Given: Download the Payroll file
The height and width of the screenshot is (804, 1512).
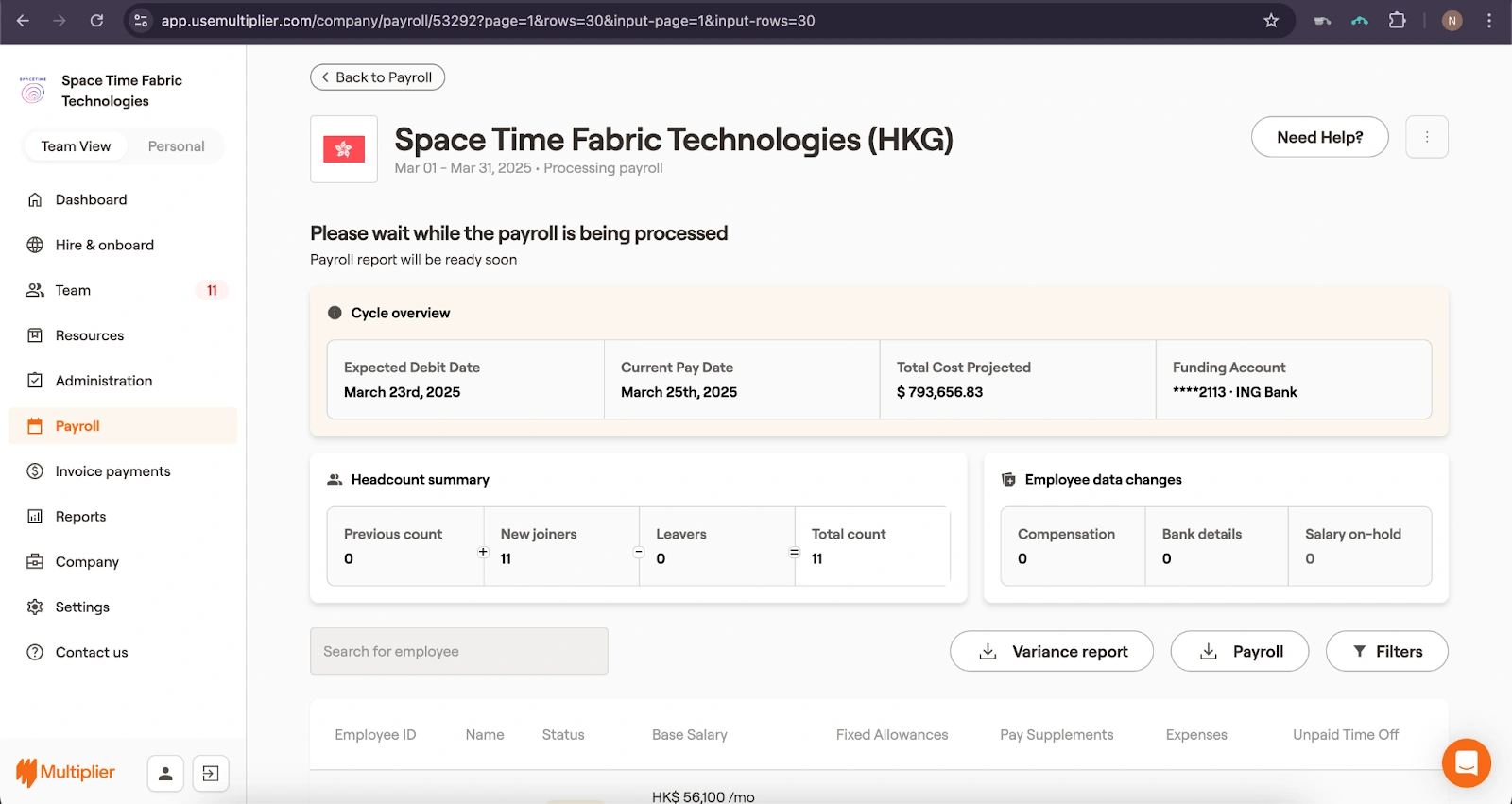Looking at the screenshot, I should [1239, 651].
